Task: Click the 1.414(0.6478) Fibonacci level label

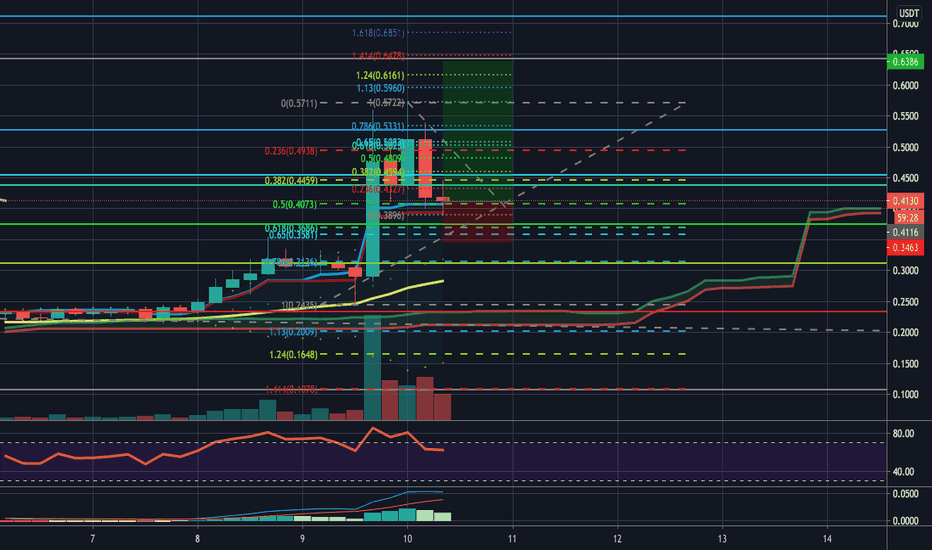Action: click(378, 55)
